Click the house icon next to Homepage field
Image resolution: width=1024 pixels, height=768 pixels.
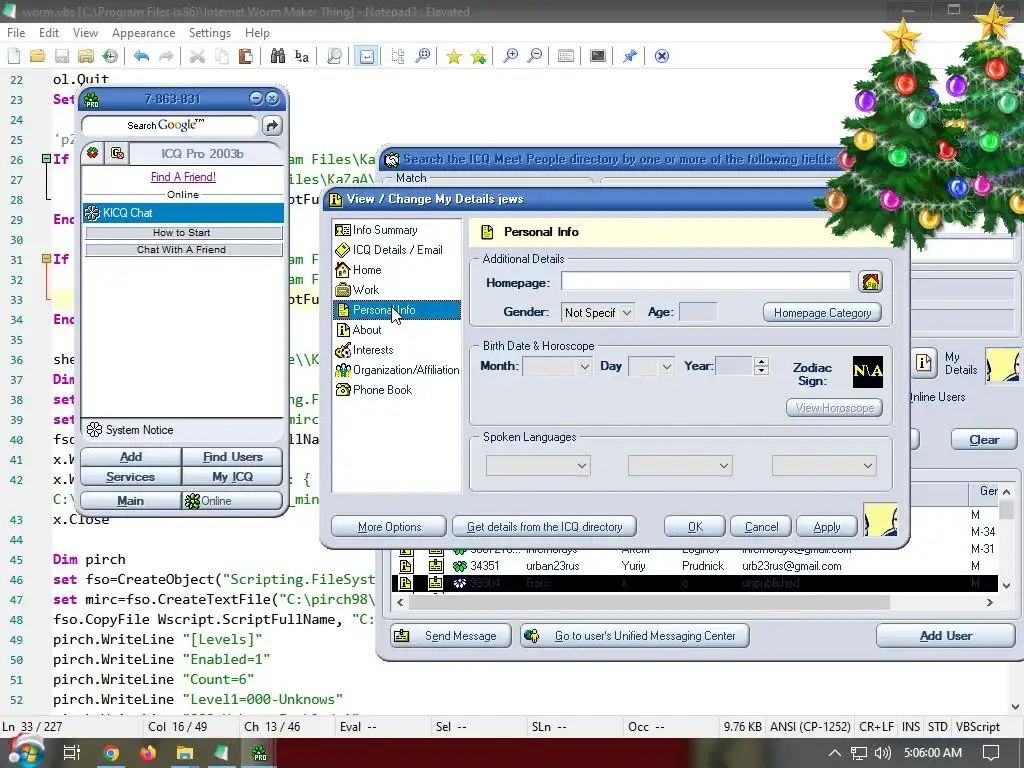point(871,282)
